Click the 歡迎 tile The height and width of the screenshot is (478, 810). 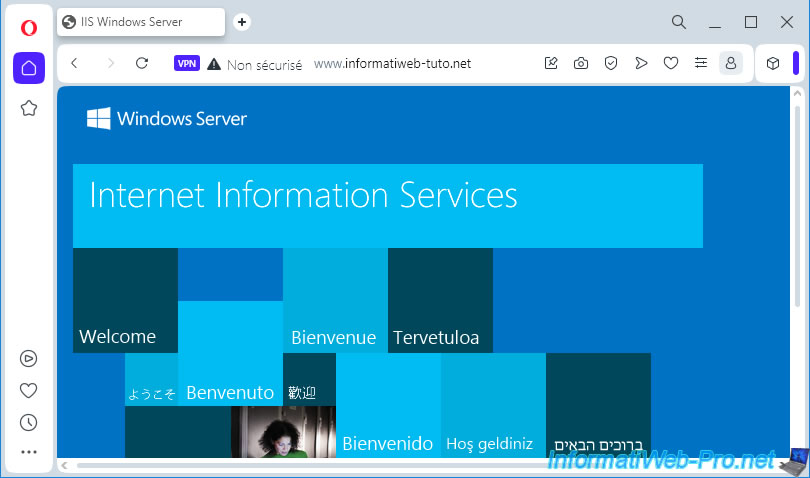pyautogui.click(x=309, y=379)
